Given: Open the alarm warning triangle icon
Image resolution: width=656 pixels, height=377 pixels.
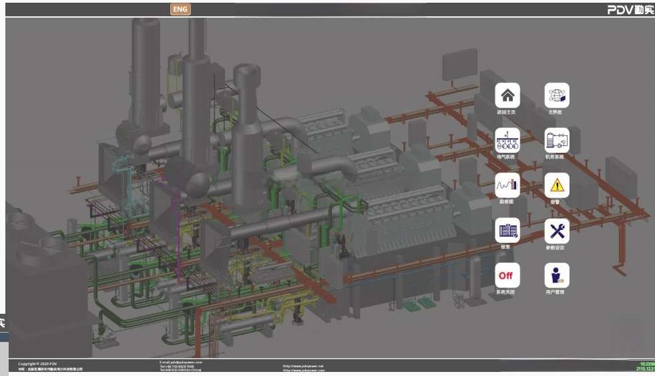Looking at the screenshot, I should click(556, 185).
